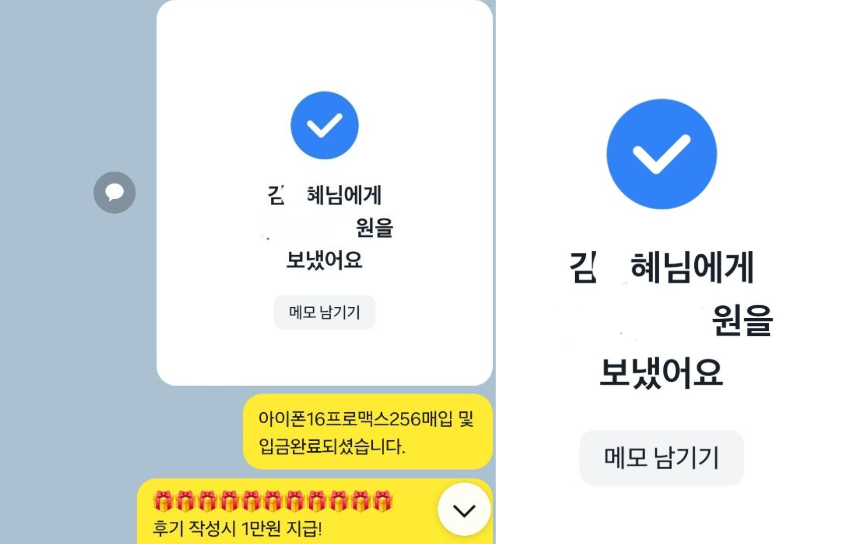This screenshot has width=851, height=544.
Task: Click the first gift emoji in yellow message
Action: [163, 502]
